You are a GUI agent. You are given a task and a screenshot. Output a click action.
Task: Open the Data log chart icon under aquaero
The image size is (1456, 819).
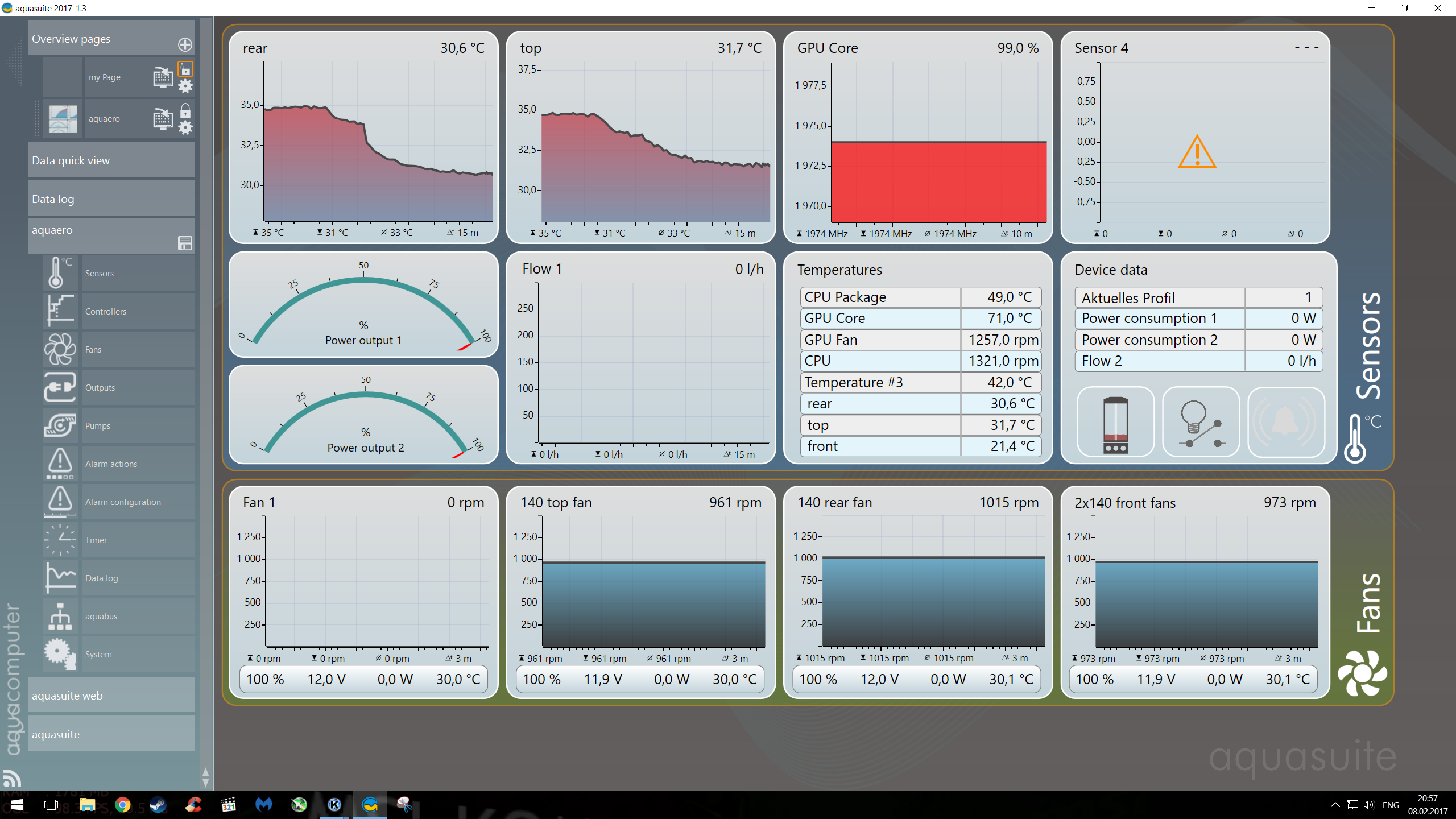coord(60,578)
